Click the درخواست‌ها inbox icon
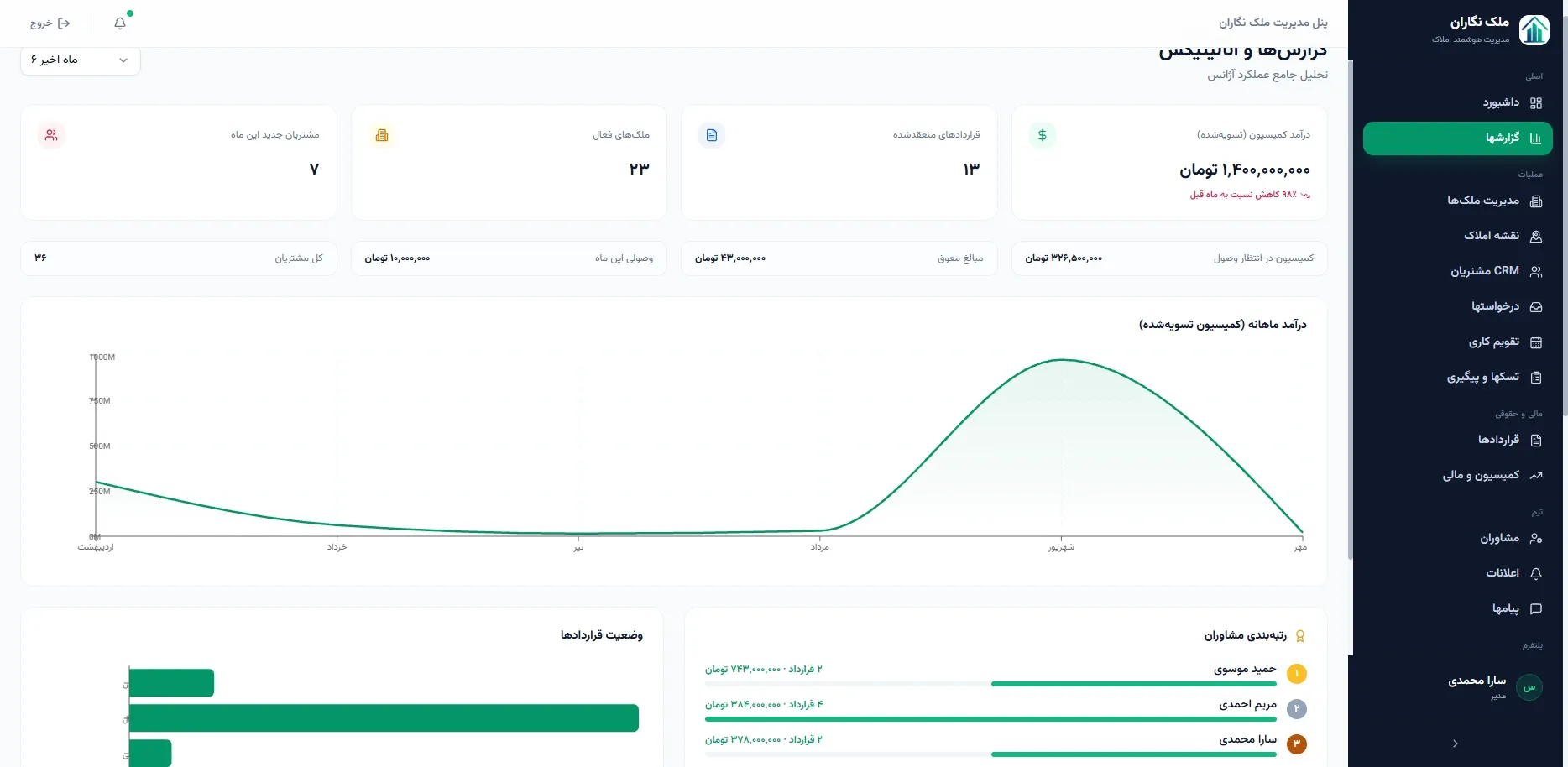 coord(1535,307)
